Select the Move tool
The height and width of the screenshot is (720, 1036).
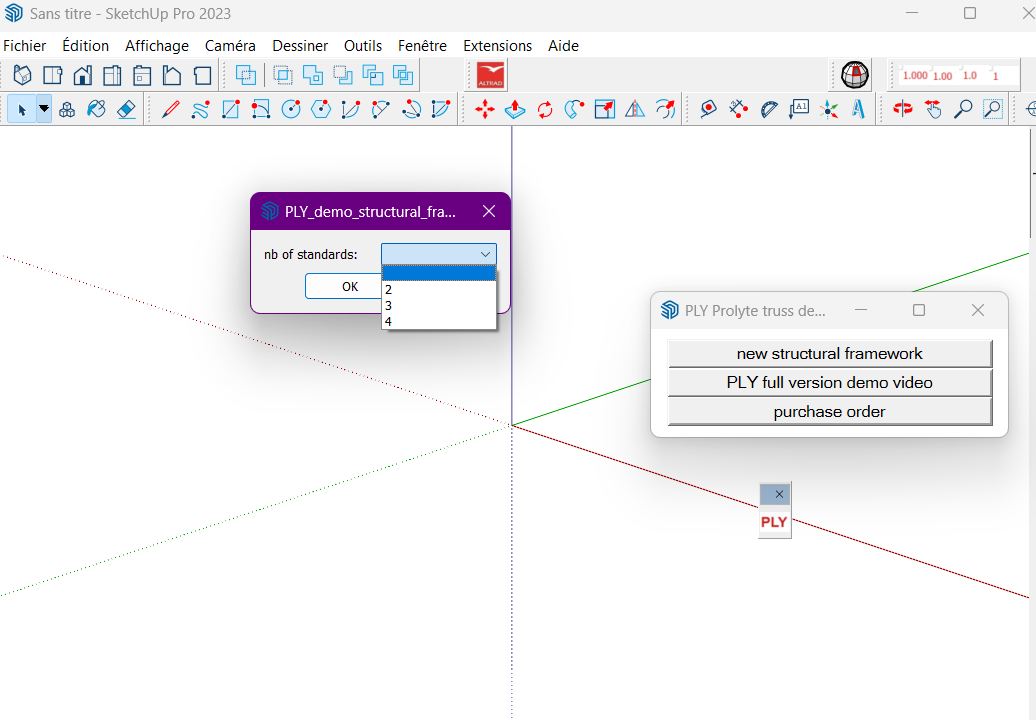coord(485,109)
